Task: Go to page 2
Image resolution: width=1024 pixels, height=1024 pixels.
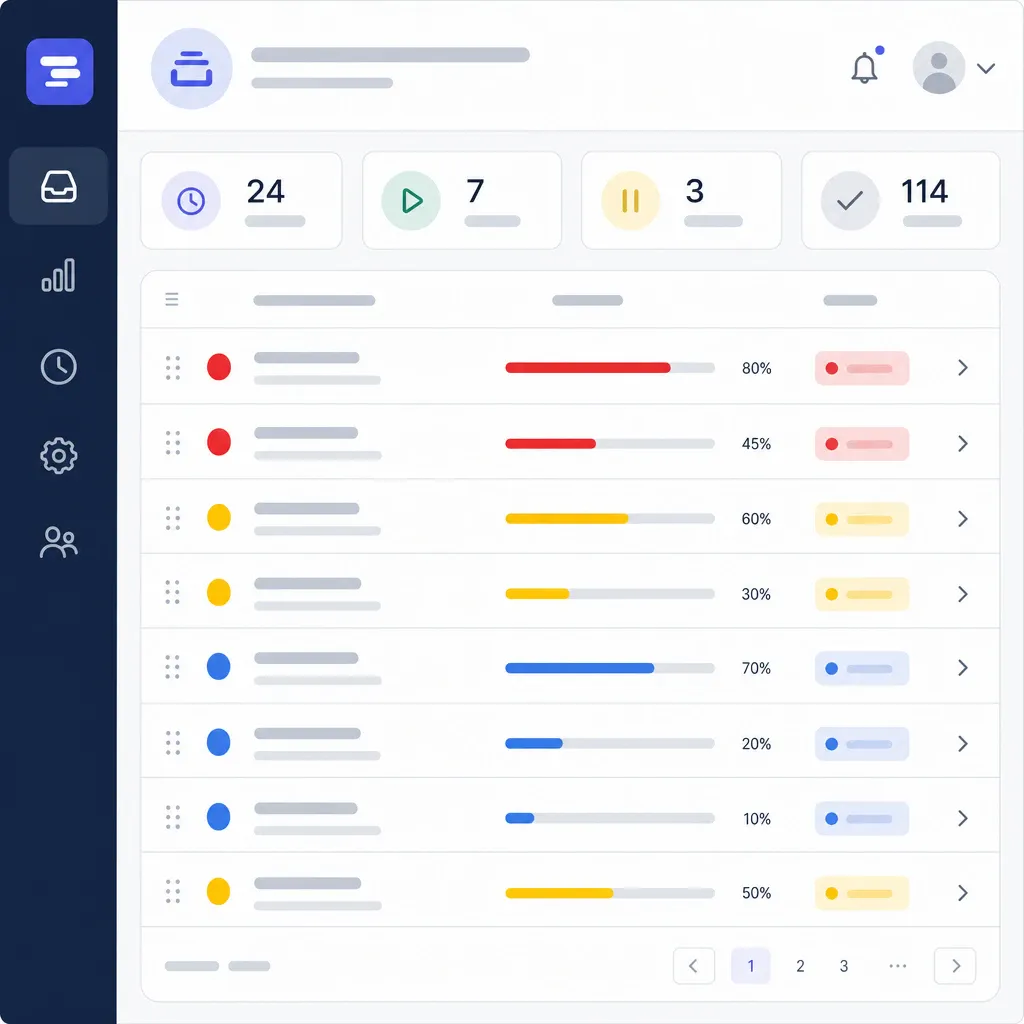Action: [x=800, y=966]
